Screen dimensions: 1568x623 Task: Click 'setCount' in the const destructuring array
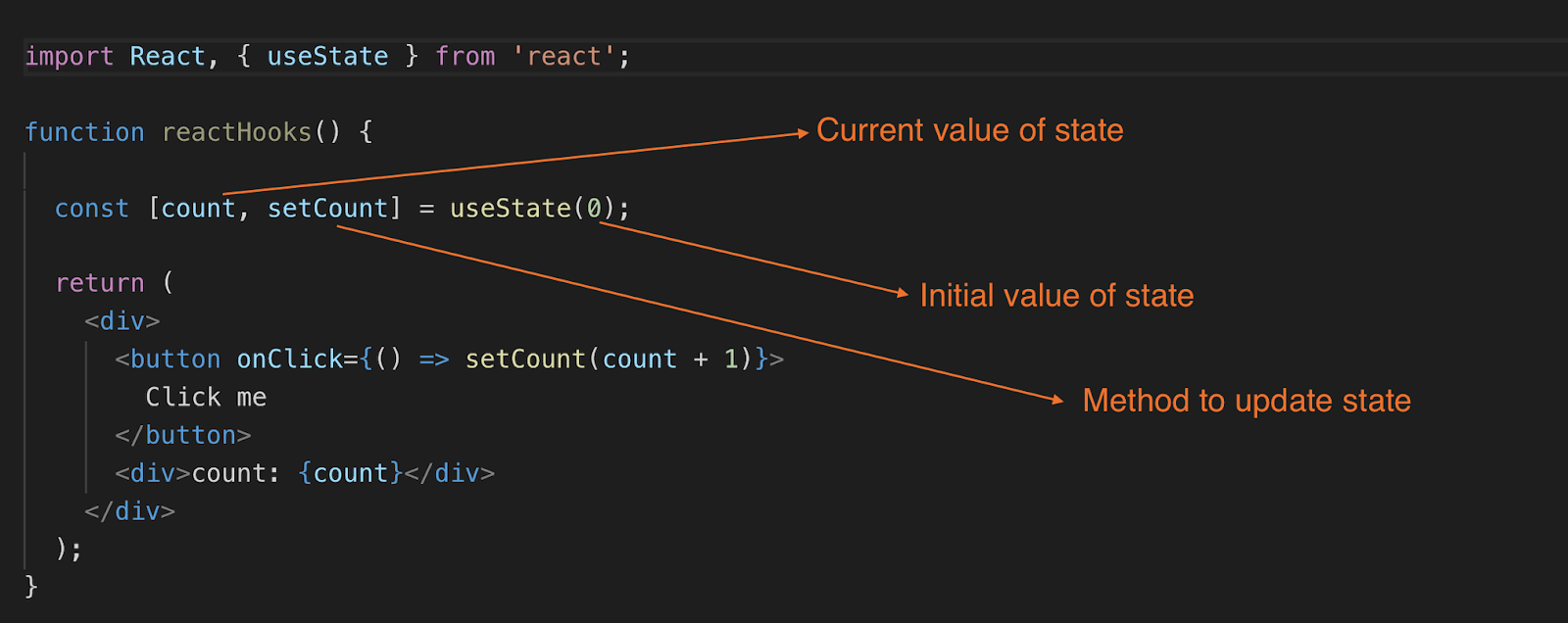(x=327, y=209)
